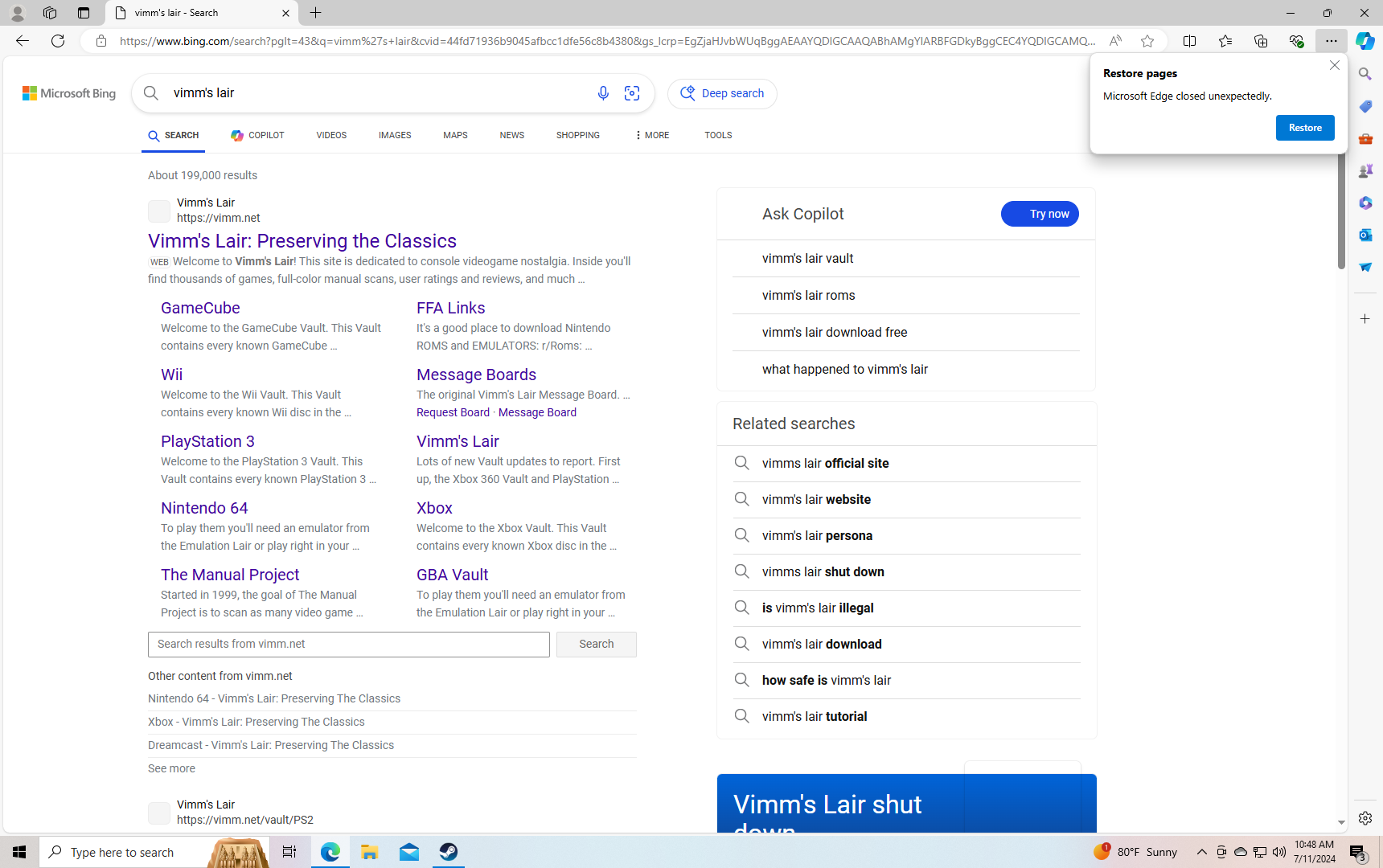Switch to the IMAGES tab
This screenshot has width=1383, height=868.
[x=395, y=135]
